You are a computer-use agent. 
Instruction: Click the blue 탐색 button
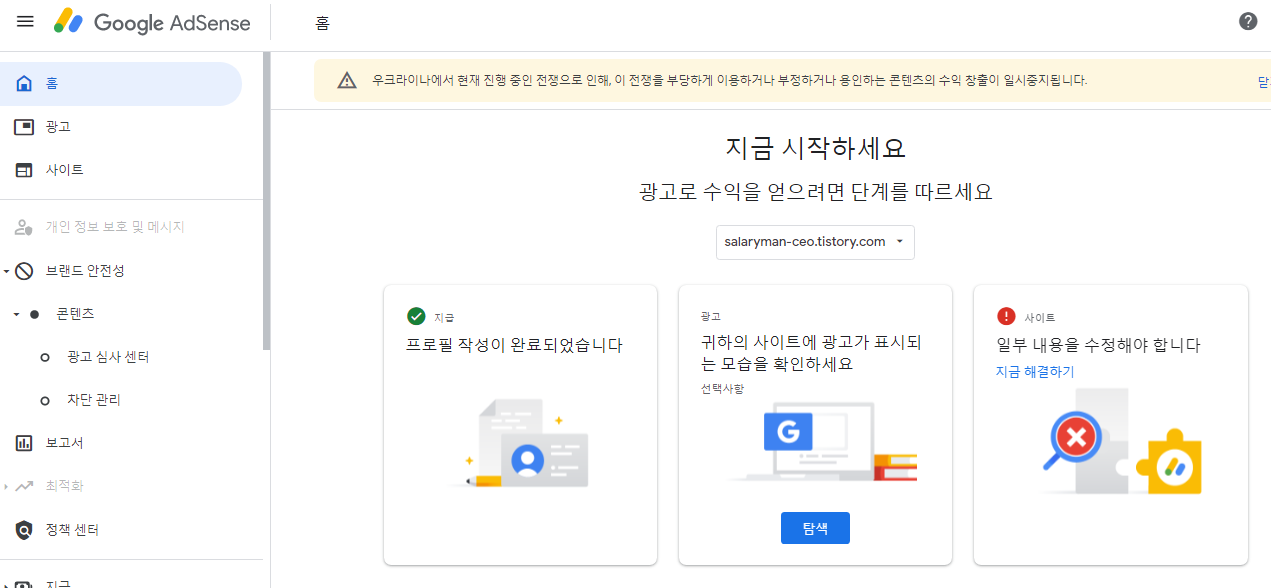tap(815, 528)
